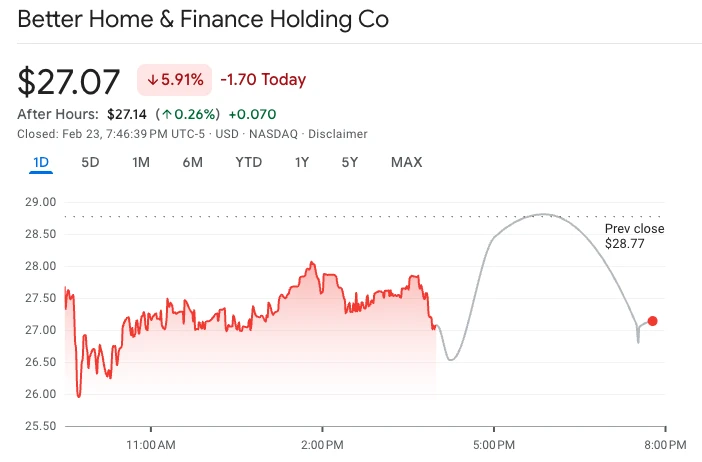Click the red after-hours price dot
The image size is (702, 462).
[652, 321]
